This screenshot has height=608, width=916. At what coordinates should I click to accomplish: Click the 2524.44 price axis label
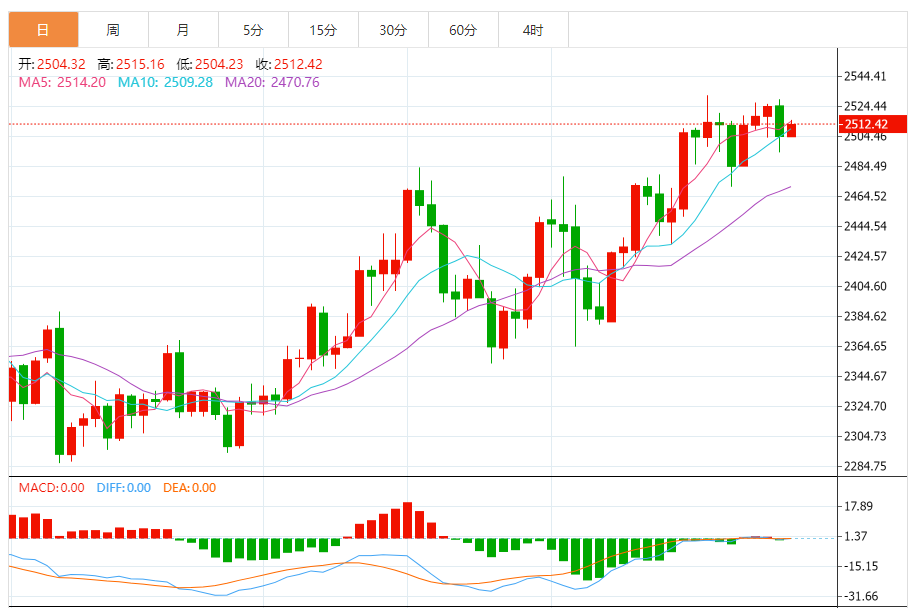tap(865, 106)
